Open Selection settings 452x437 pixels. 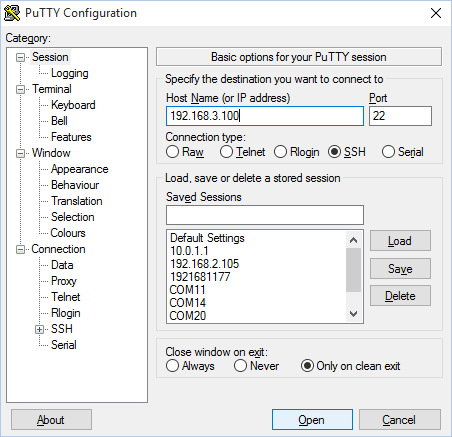tap(72, 217)
